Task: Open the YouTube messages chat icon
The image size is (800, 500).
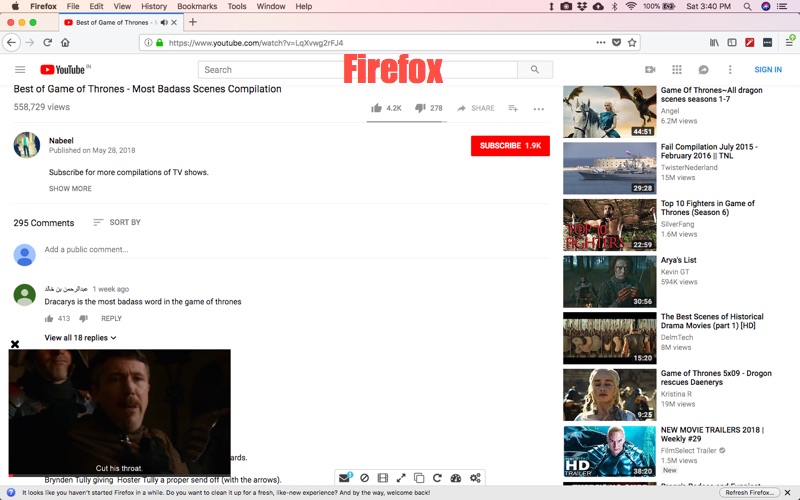Action: tap(703, 69)
